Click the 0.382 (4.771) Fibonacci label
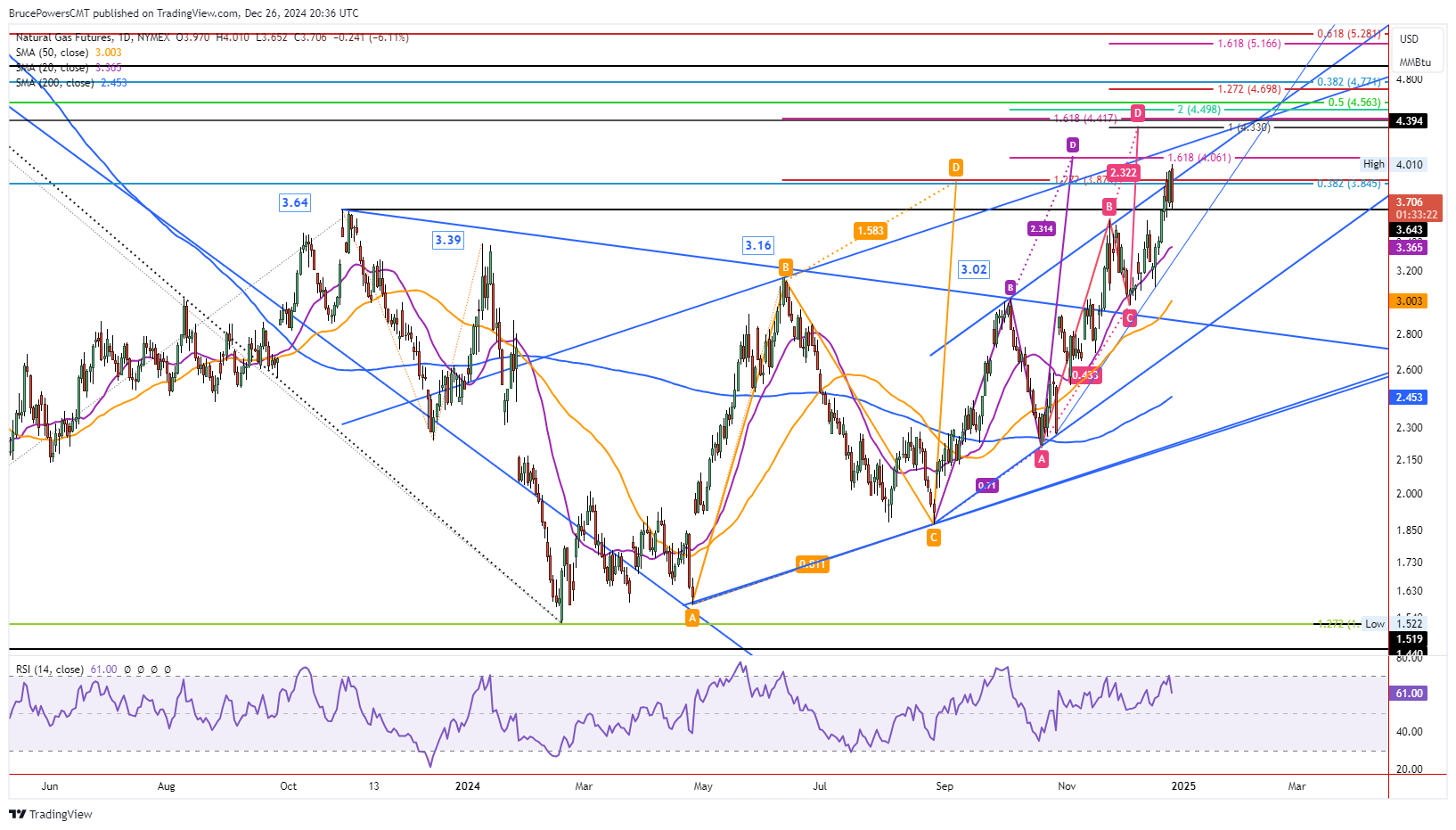1456x830 pixels. tap(1349, 82)
